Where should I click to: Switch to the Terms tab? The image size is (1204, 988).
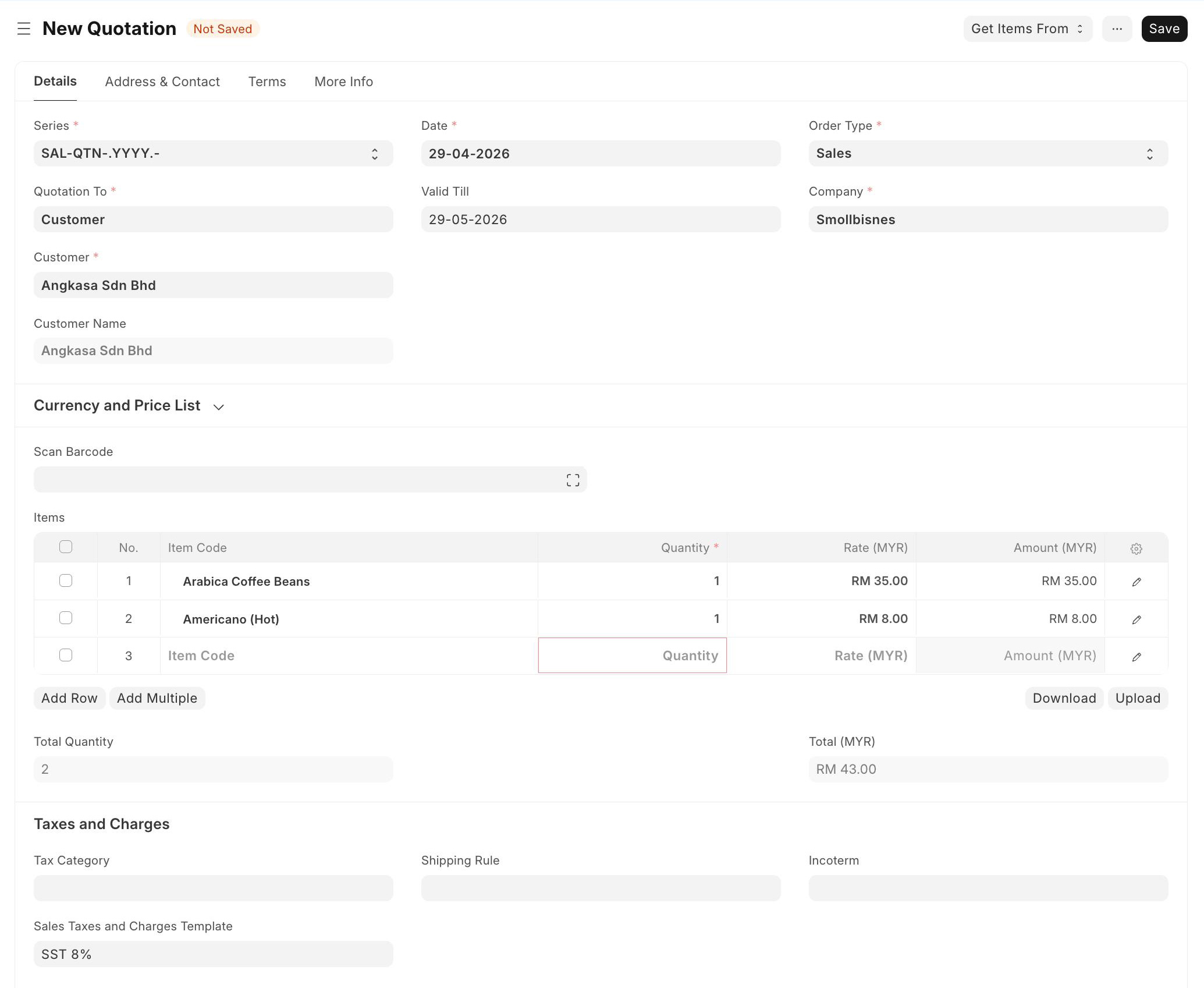pos(267,82)
